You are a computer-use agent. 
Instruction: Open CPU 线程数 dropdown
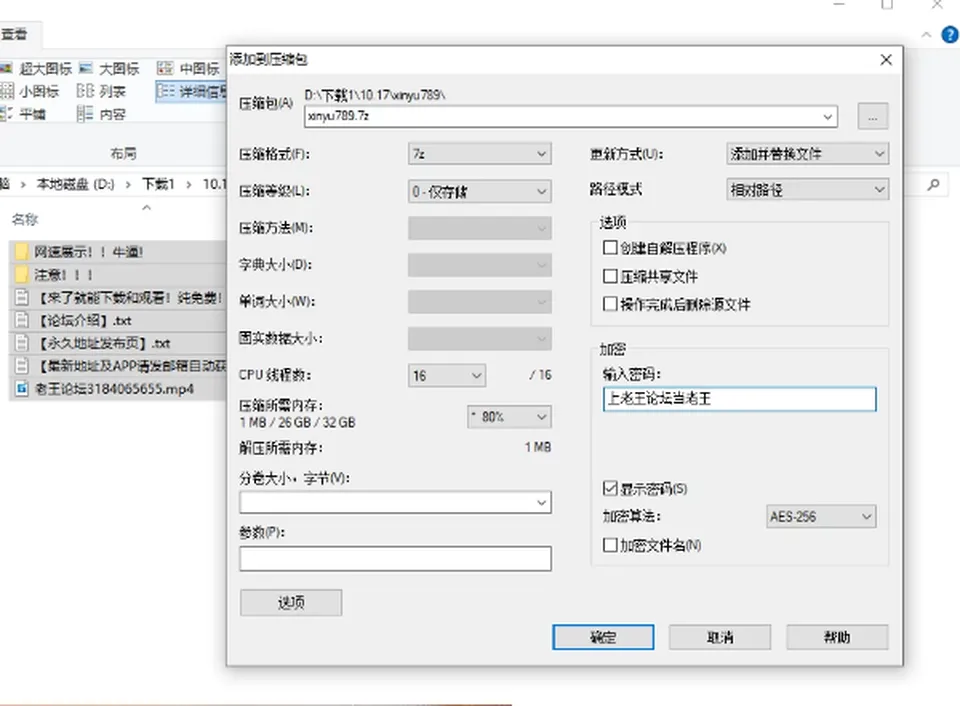[x=447, y=375]
